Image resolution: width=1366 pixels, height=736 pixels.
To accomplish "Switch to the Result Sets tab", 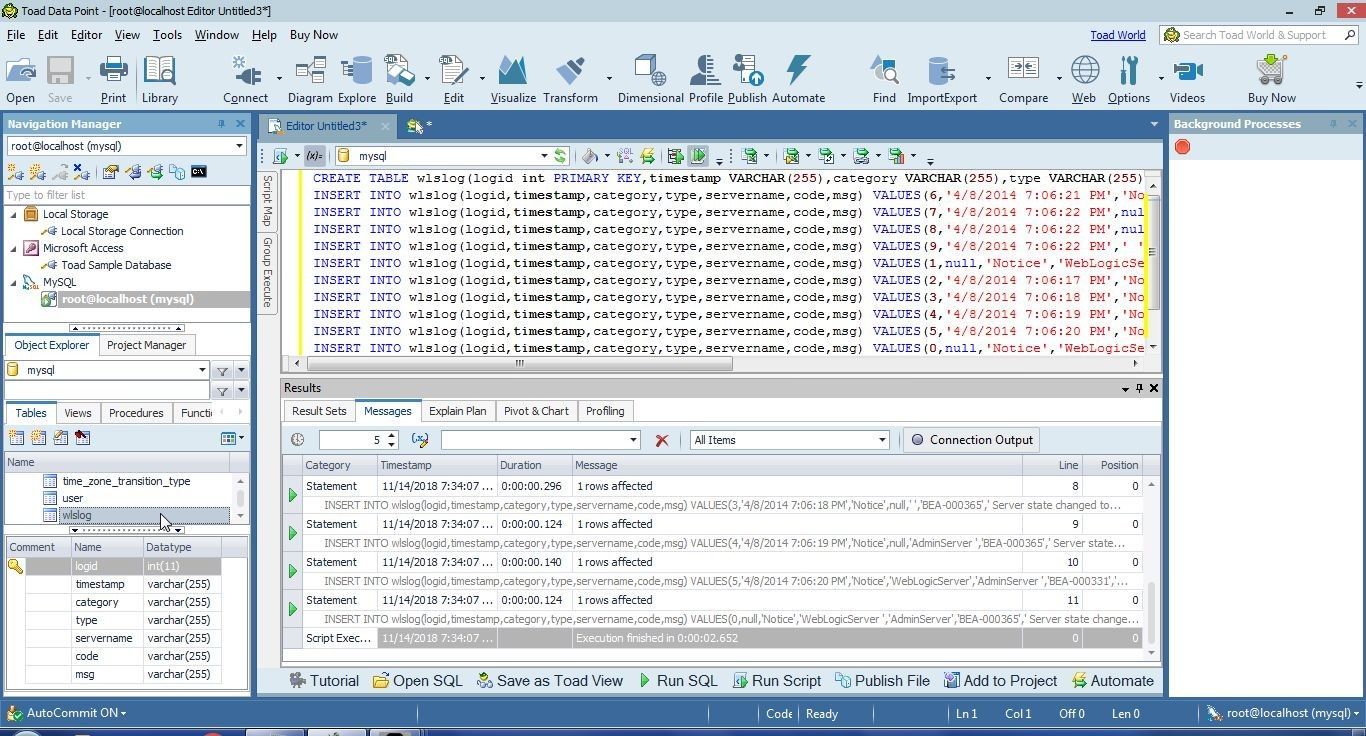I will tap(319, 411).
